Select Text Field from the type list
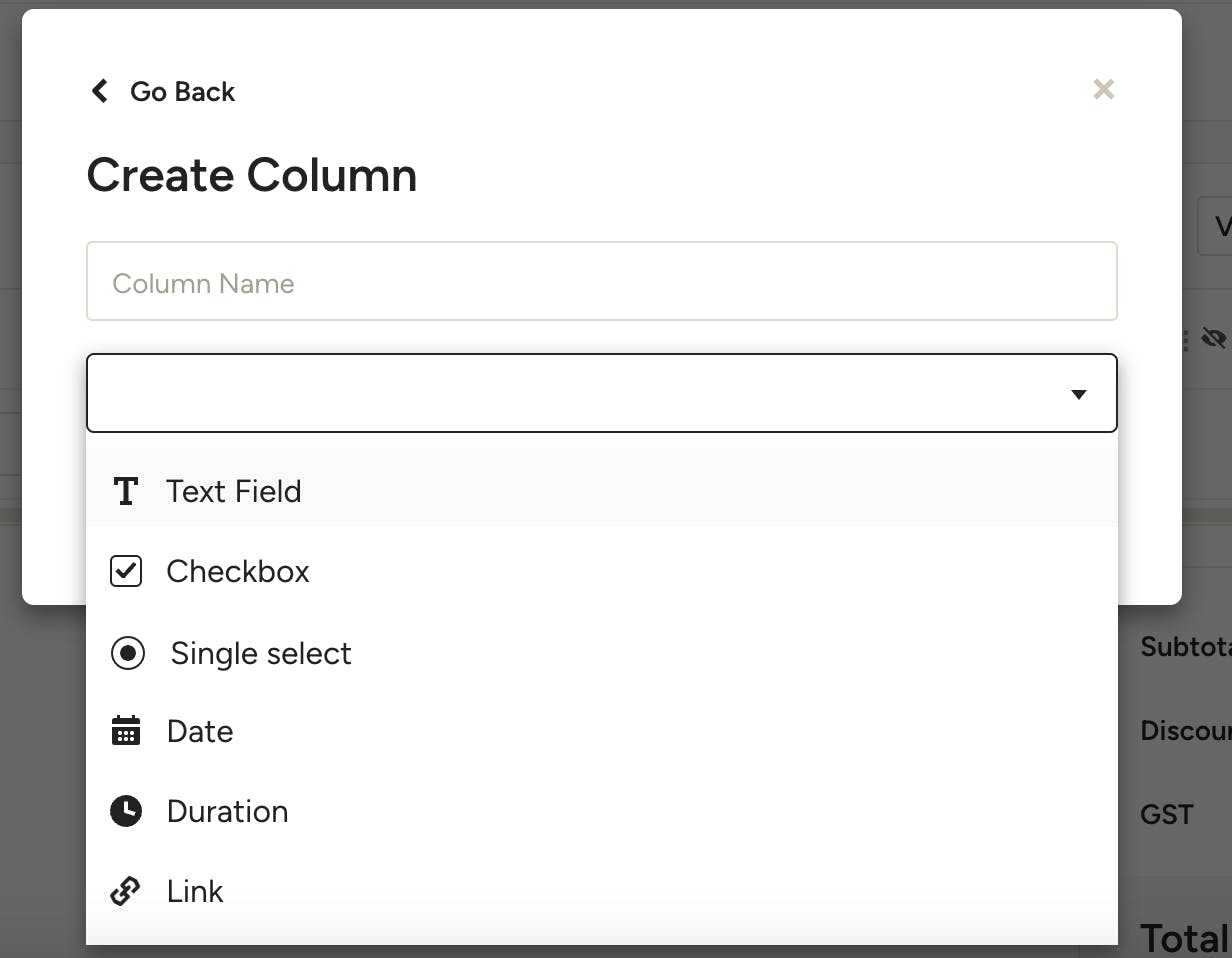This screenshot has width=1232, height=958. tap(234, 491)
